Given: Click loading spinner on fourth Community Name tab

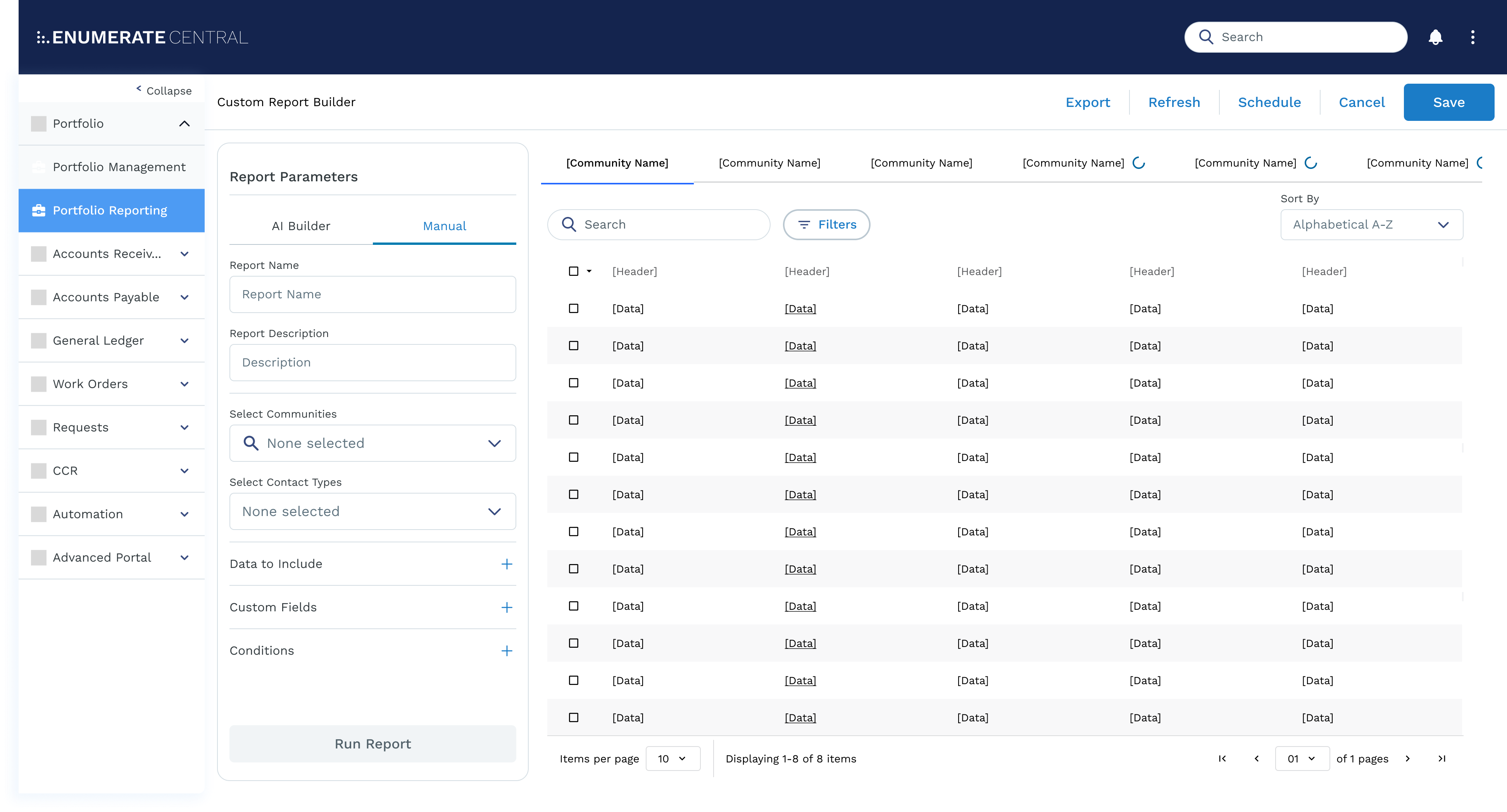Looking at the screenshot, I should point(1138,163).
